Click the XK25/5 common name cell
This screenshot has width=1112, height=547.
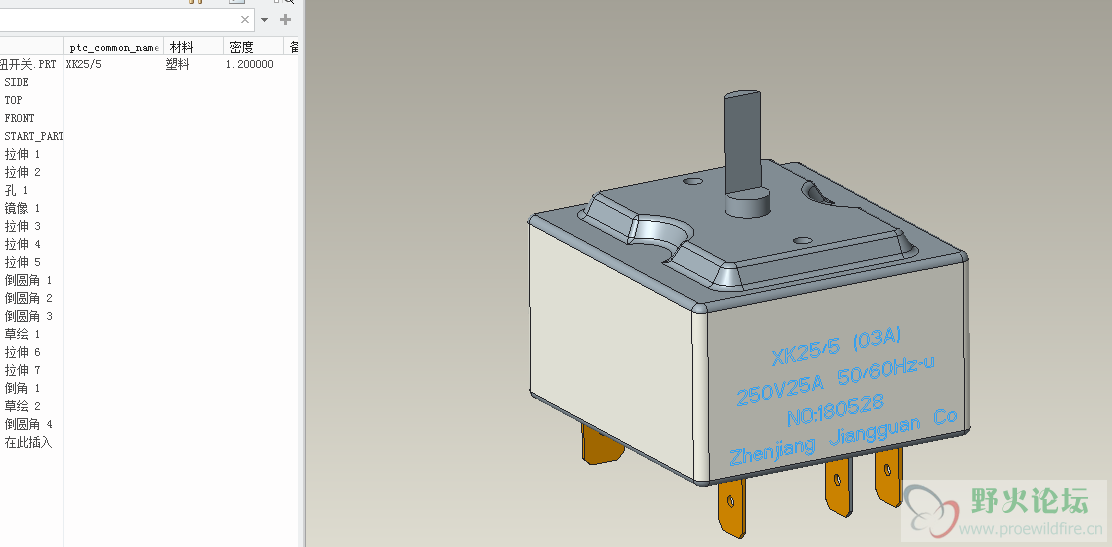tap(83, 65)
